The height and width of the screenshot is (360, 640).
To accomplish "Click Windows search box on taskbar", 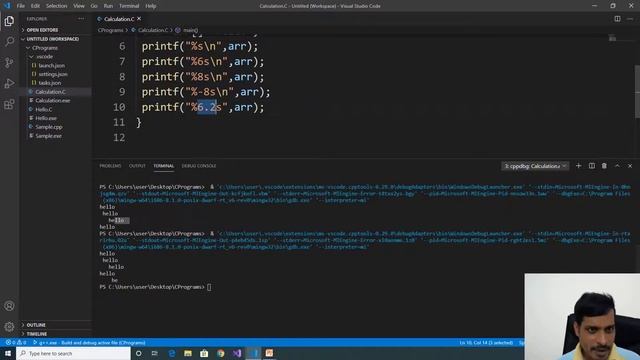I will tap(73, 353).
